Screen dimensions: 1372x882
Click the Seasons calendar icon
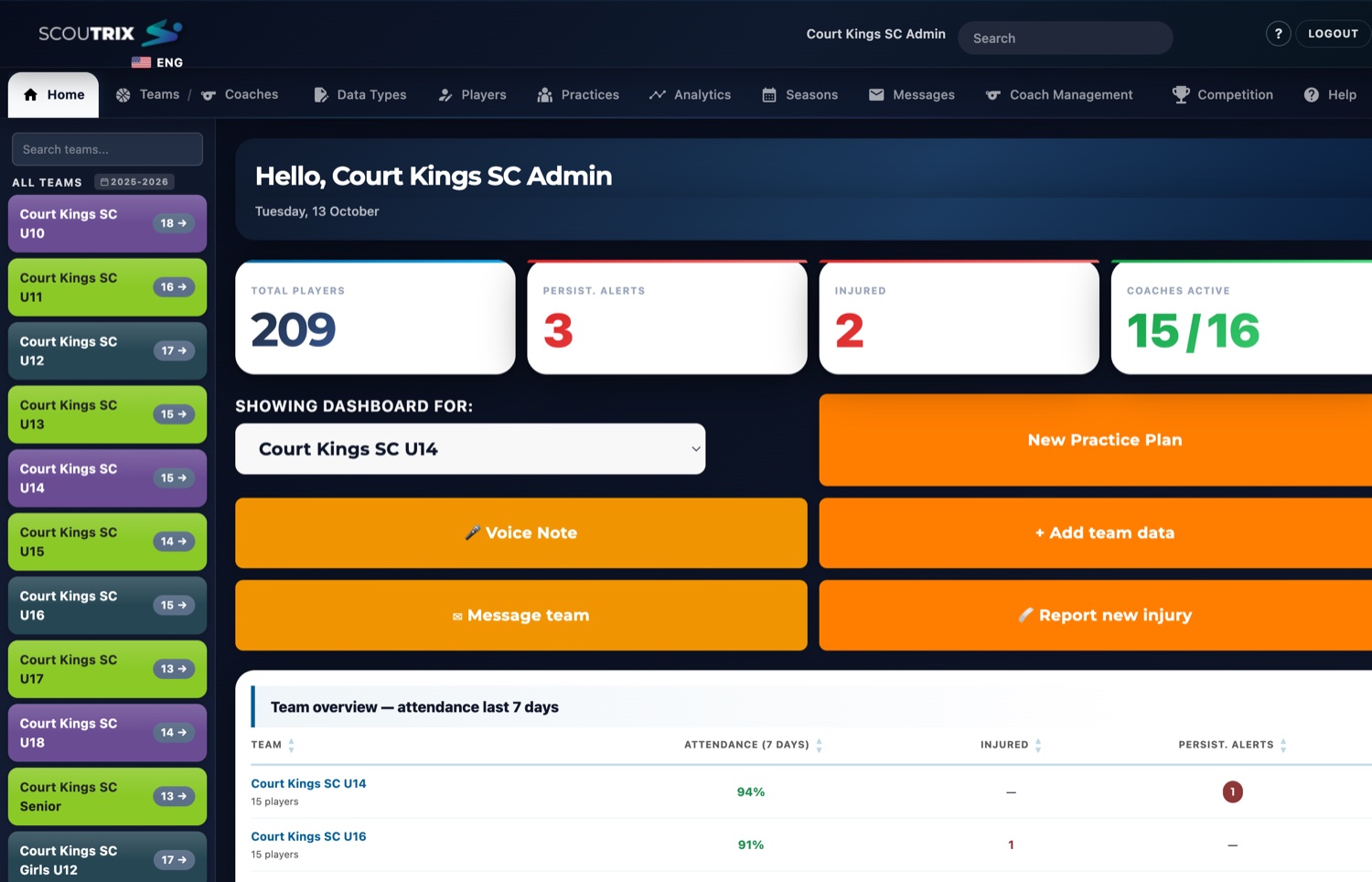(769, 95)
